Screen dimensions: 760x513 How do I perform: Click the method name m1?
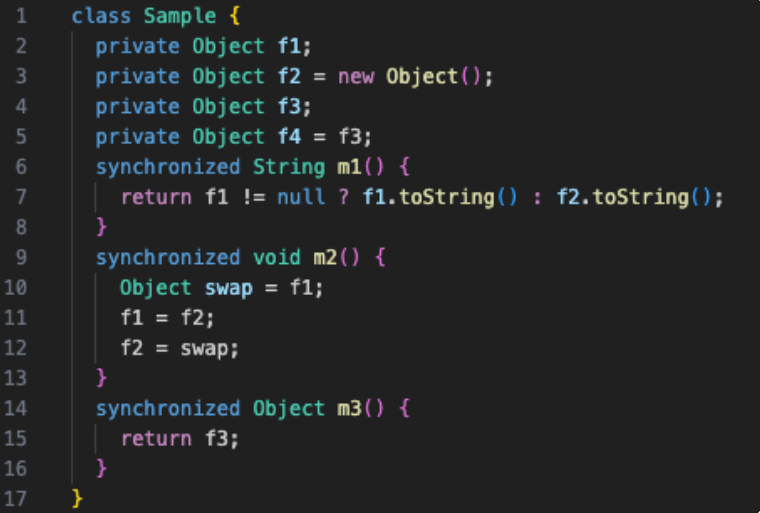point(349,167)
